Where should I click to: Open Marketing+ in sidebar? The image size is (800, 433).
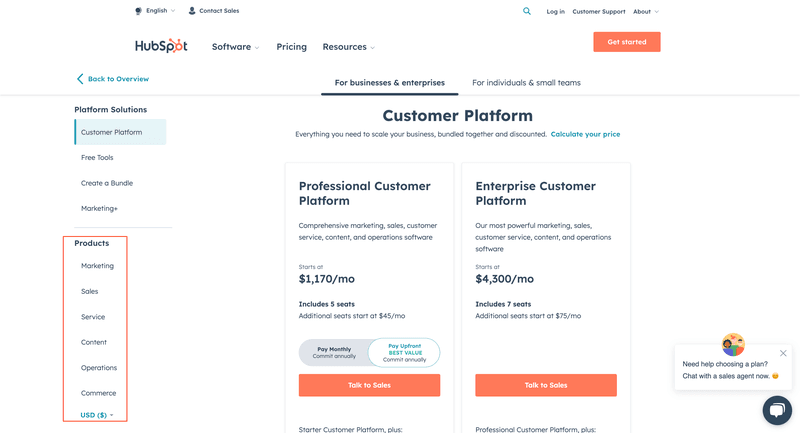pyautogui.click(x=99, y=209)
